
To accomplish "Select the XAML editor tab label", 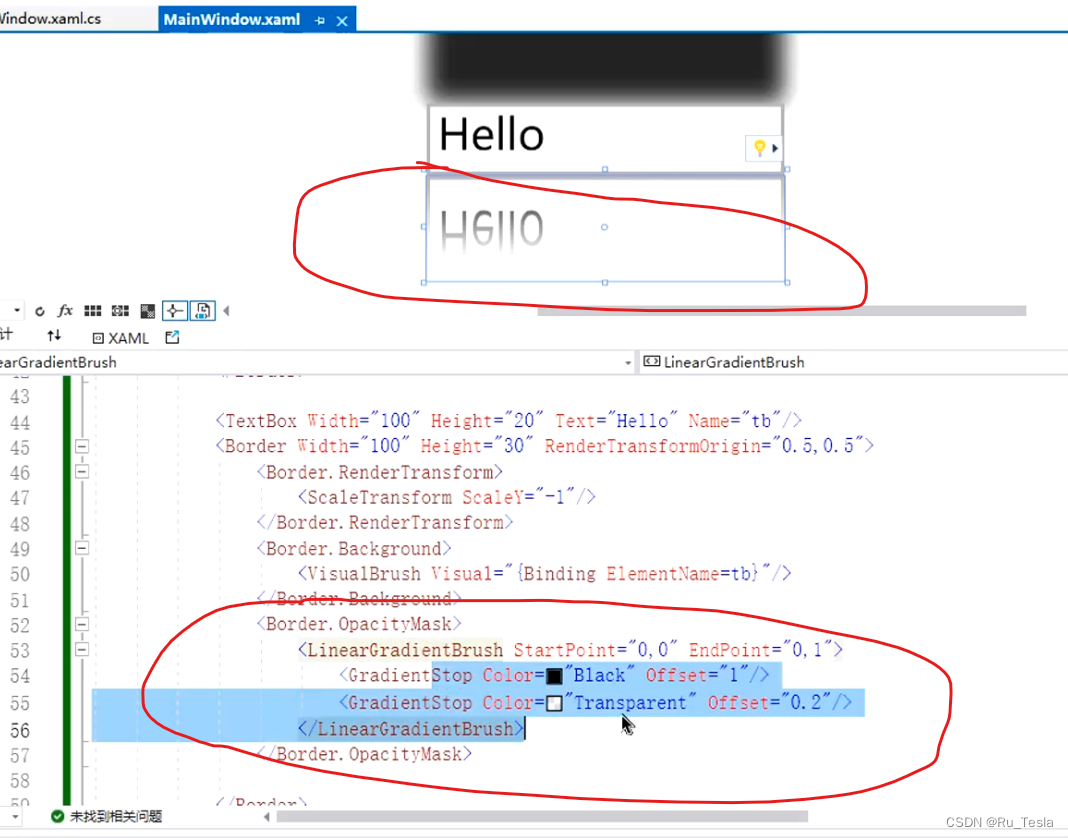I will click(x=122, y=338).
